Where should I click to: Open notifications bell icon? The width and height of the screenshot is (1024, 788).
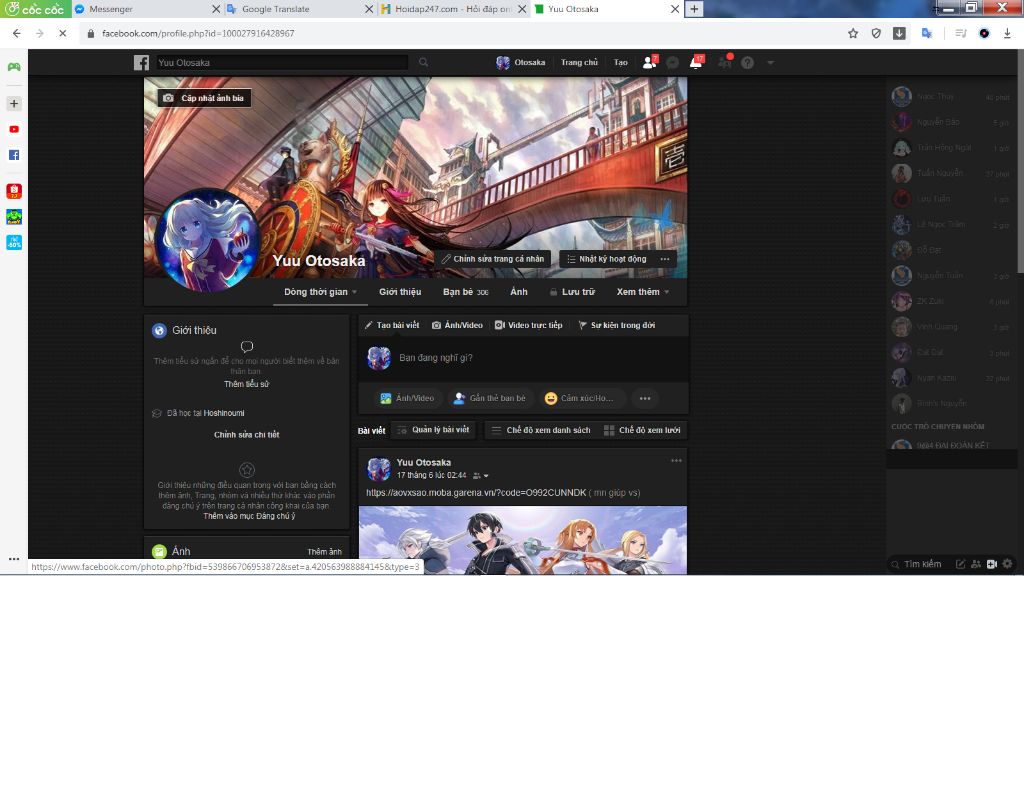697,63
